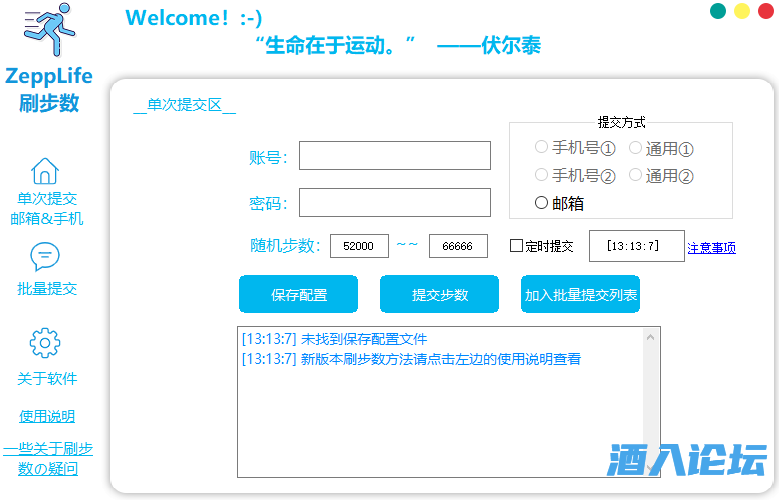Open About Software gear icon
Image resolution: width=781 pixels, height=502 pixels.
tap(45, 343)
